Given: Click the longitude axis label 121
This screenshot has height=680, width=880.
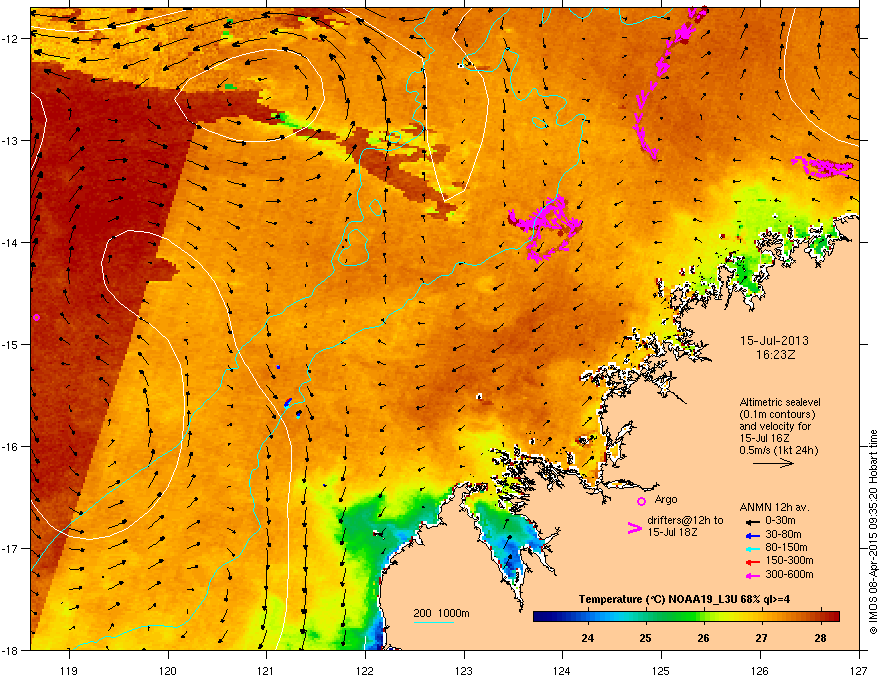Looking at the screenshot, I should pyautogui.click(x=266, y=670).
